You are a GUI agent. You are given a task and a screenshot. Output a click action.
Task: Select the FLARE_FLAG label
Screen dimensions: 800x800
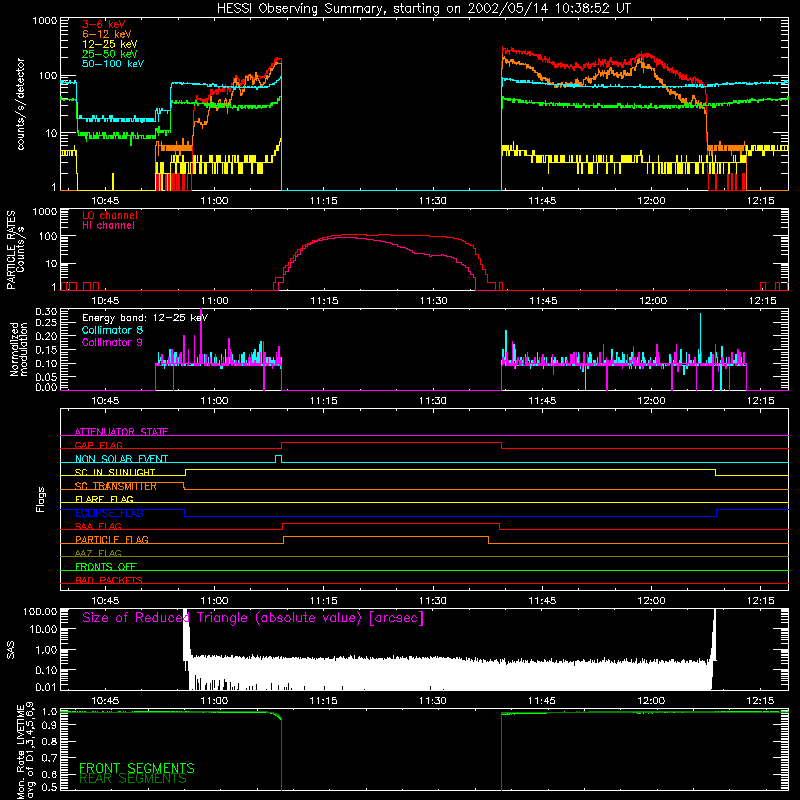[104, 499]
